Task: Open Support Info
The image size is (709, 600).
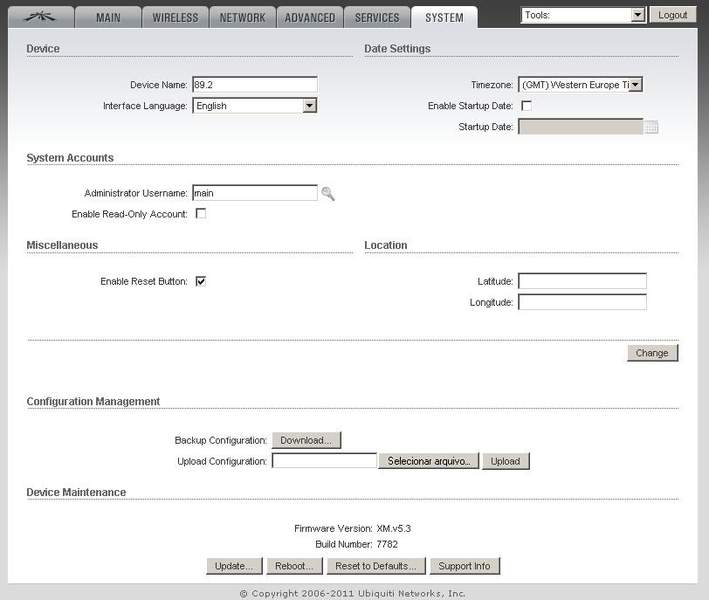Action: (465, 566)
